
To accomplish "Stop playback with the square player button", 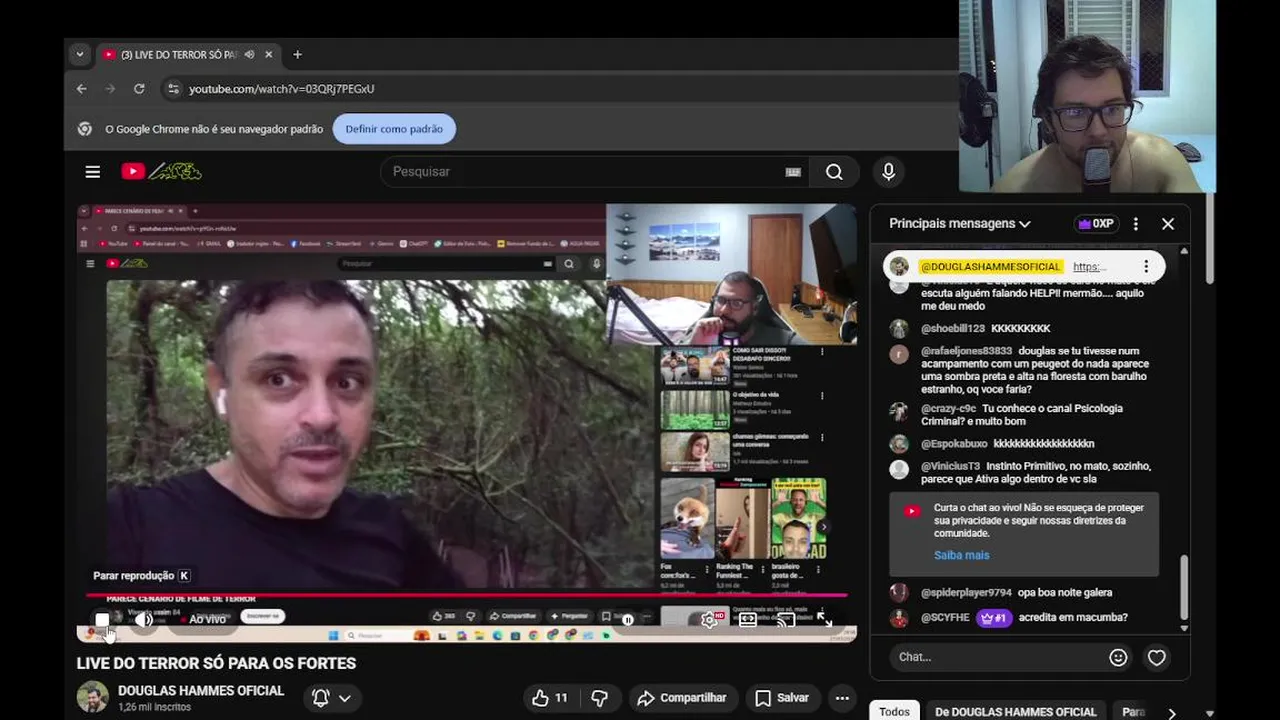I will coord(102,620).
